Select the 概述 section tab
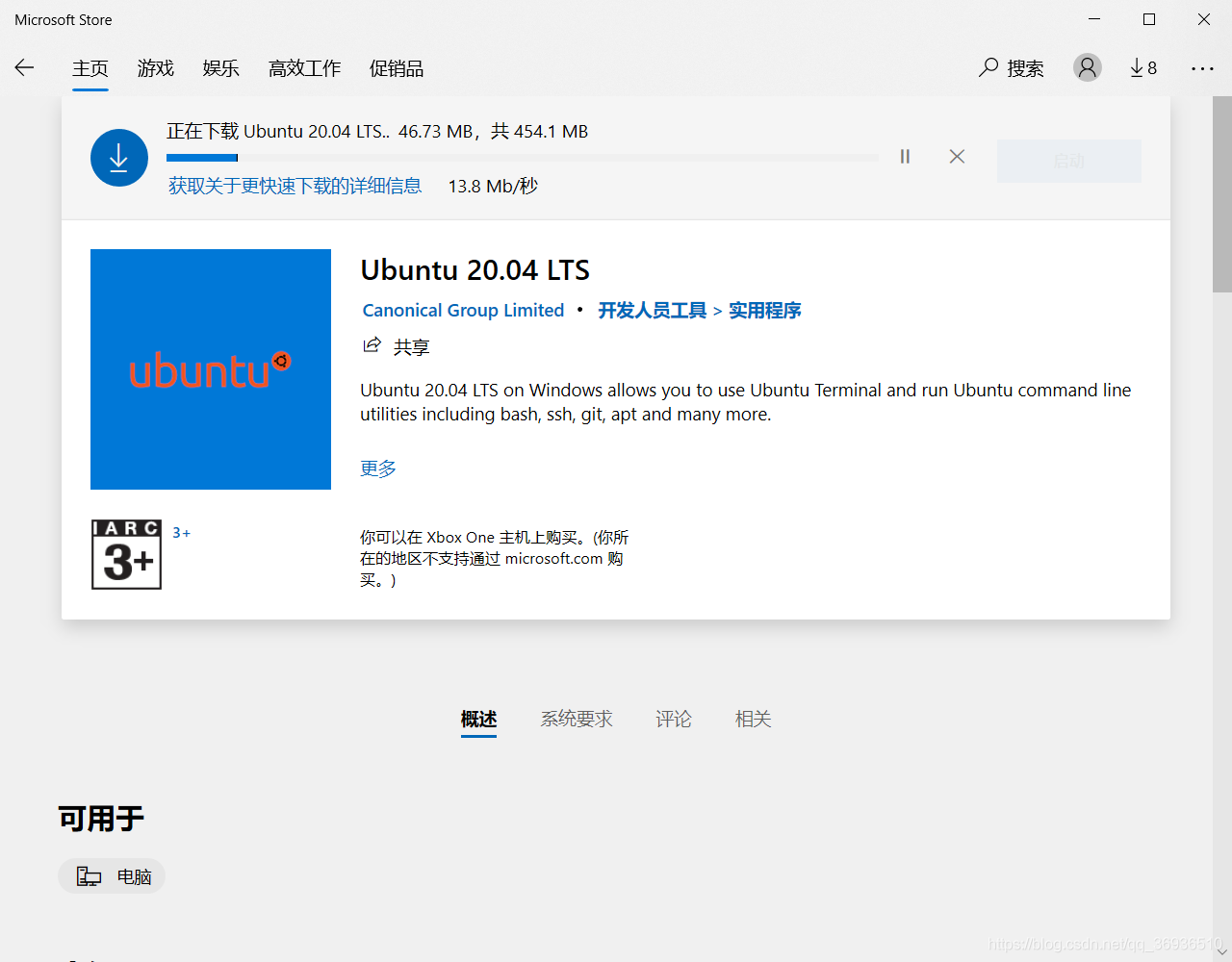 coord(478,719)
